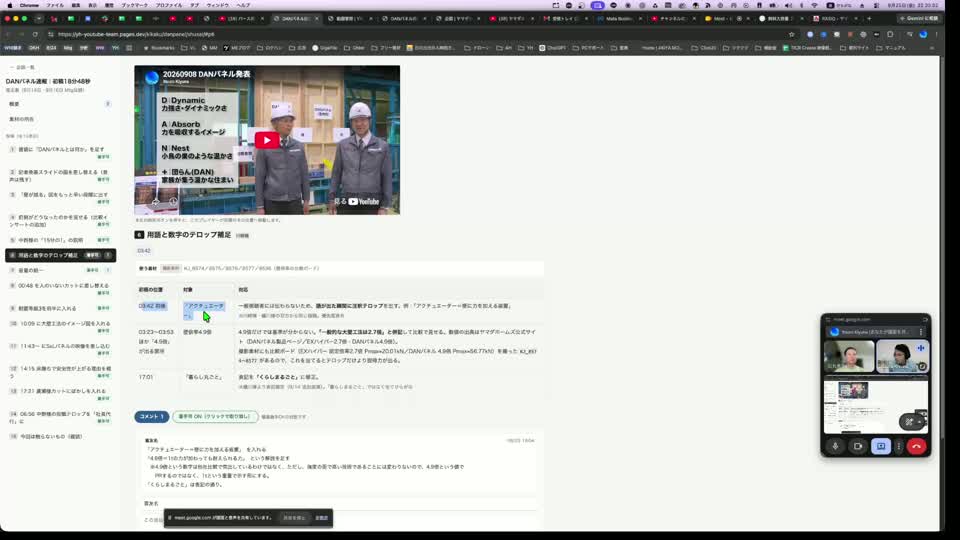Image resolution: width=960 pixels, height=540 pixels.
Task: Bookmark this page with the star icon
Action: point(791,34)
